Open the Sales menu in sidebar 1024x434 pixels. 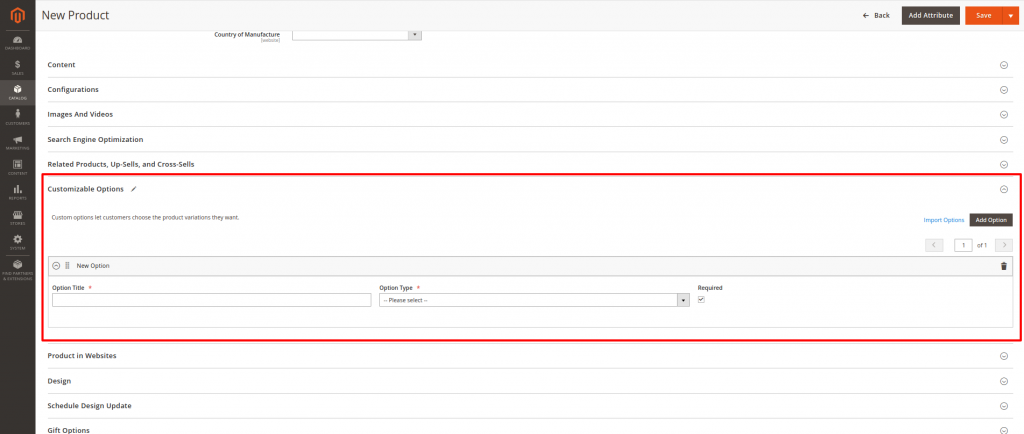tap(17, 67)
